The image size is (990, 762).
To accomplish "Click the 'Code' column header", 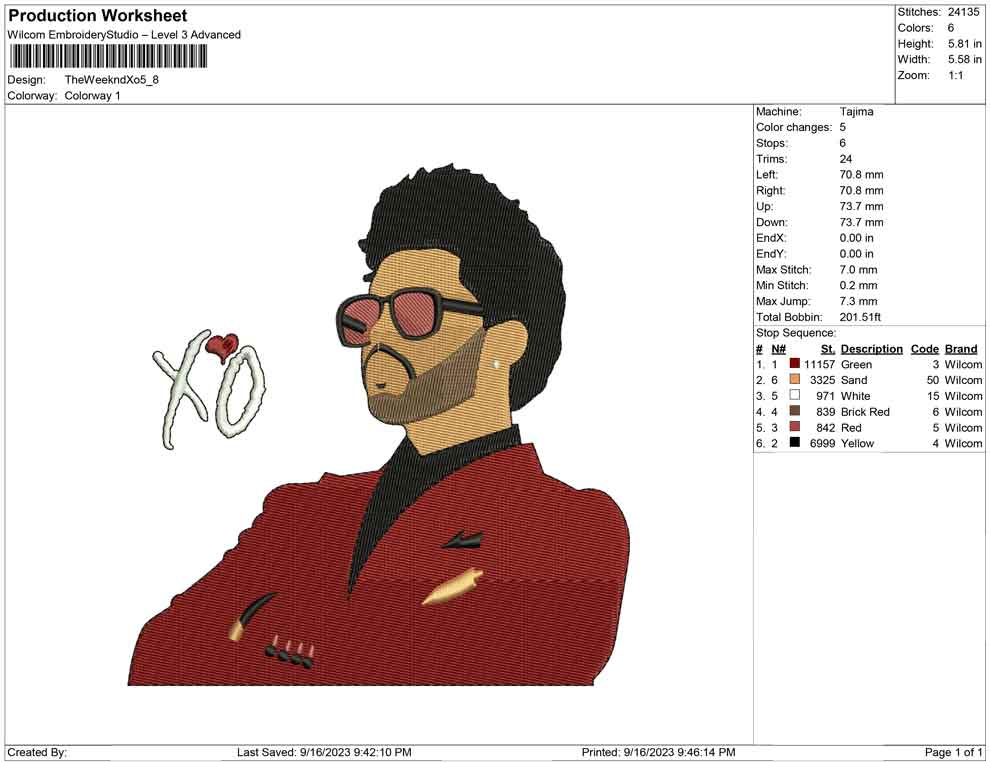I will [x=925, y=348].
